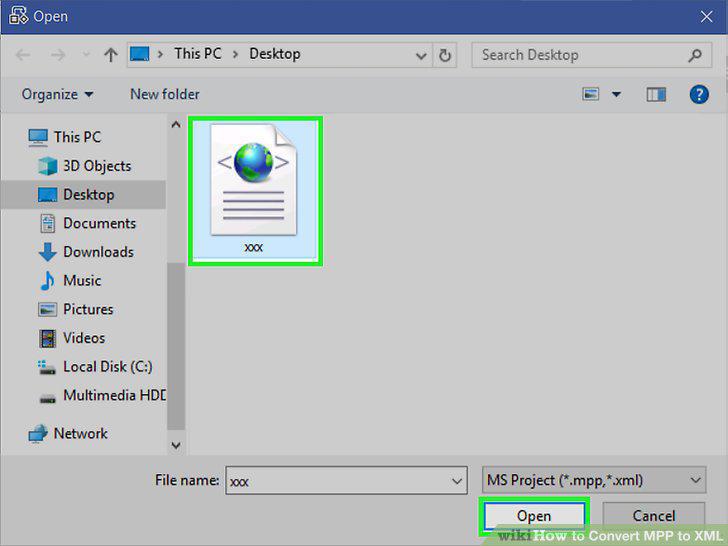Close the Open dialog window
728x546 pixels.
point(707,17)
